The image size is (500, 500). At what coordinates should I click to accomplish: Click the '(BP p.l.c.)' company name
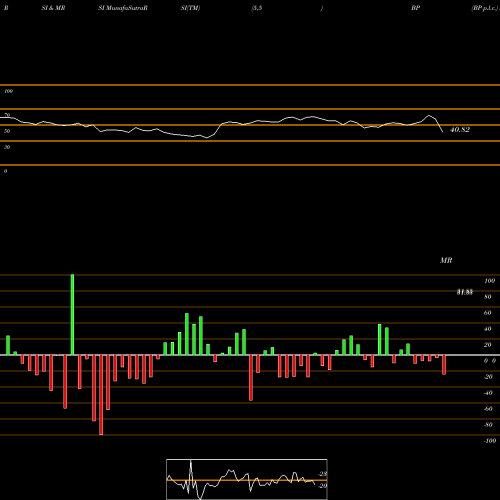[x=485, y=8]
